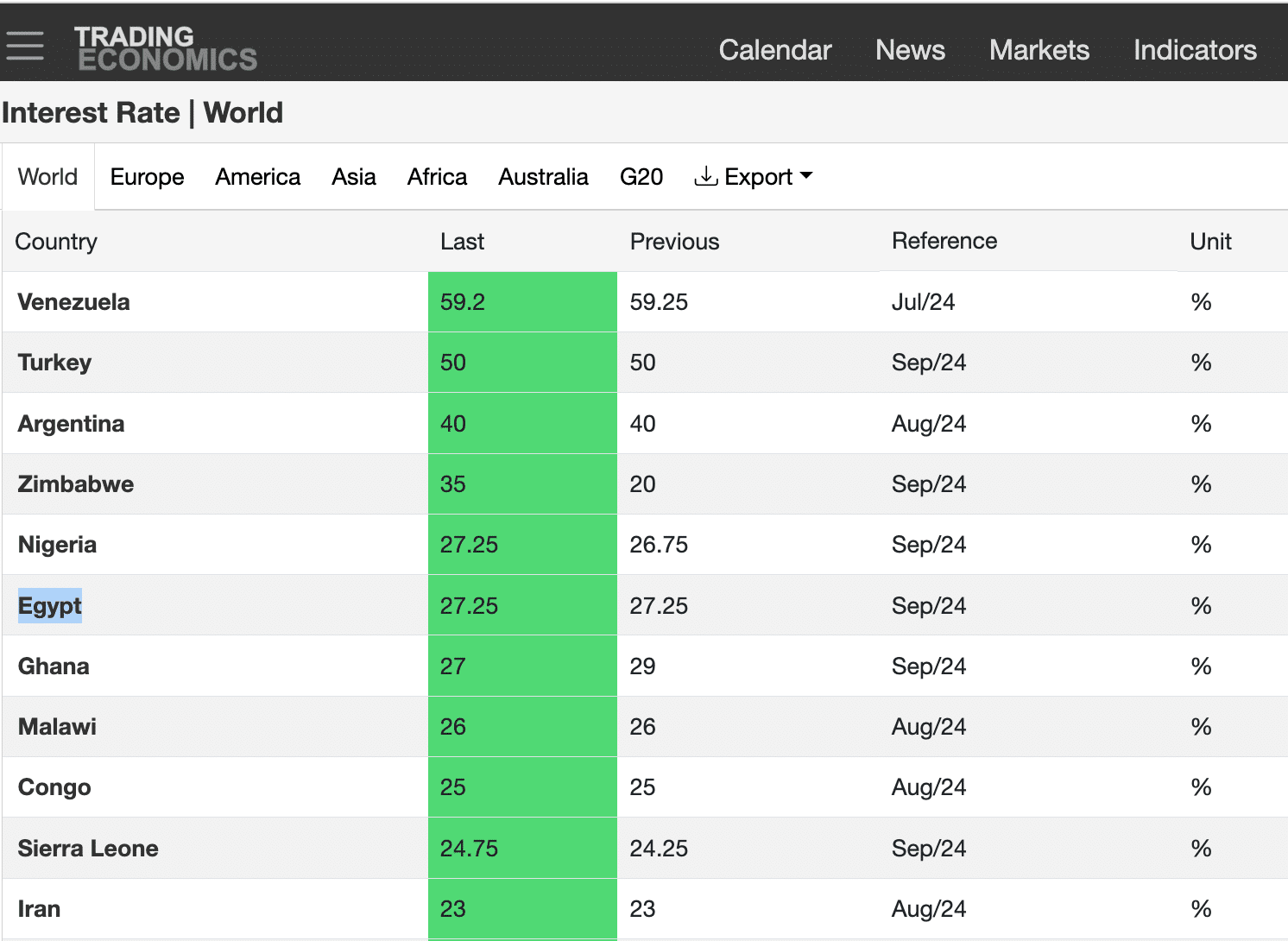Sort by the Previous column header

tap(675, 242)
